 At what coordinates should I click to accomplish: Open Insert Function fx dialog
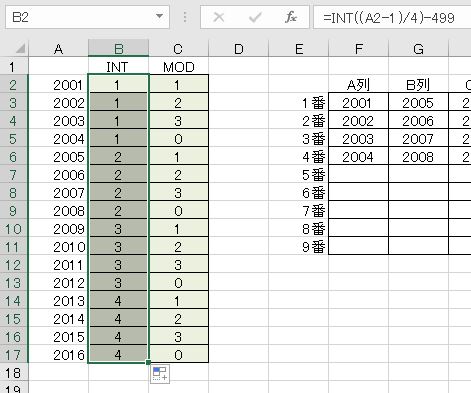point(291,17)
